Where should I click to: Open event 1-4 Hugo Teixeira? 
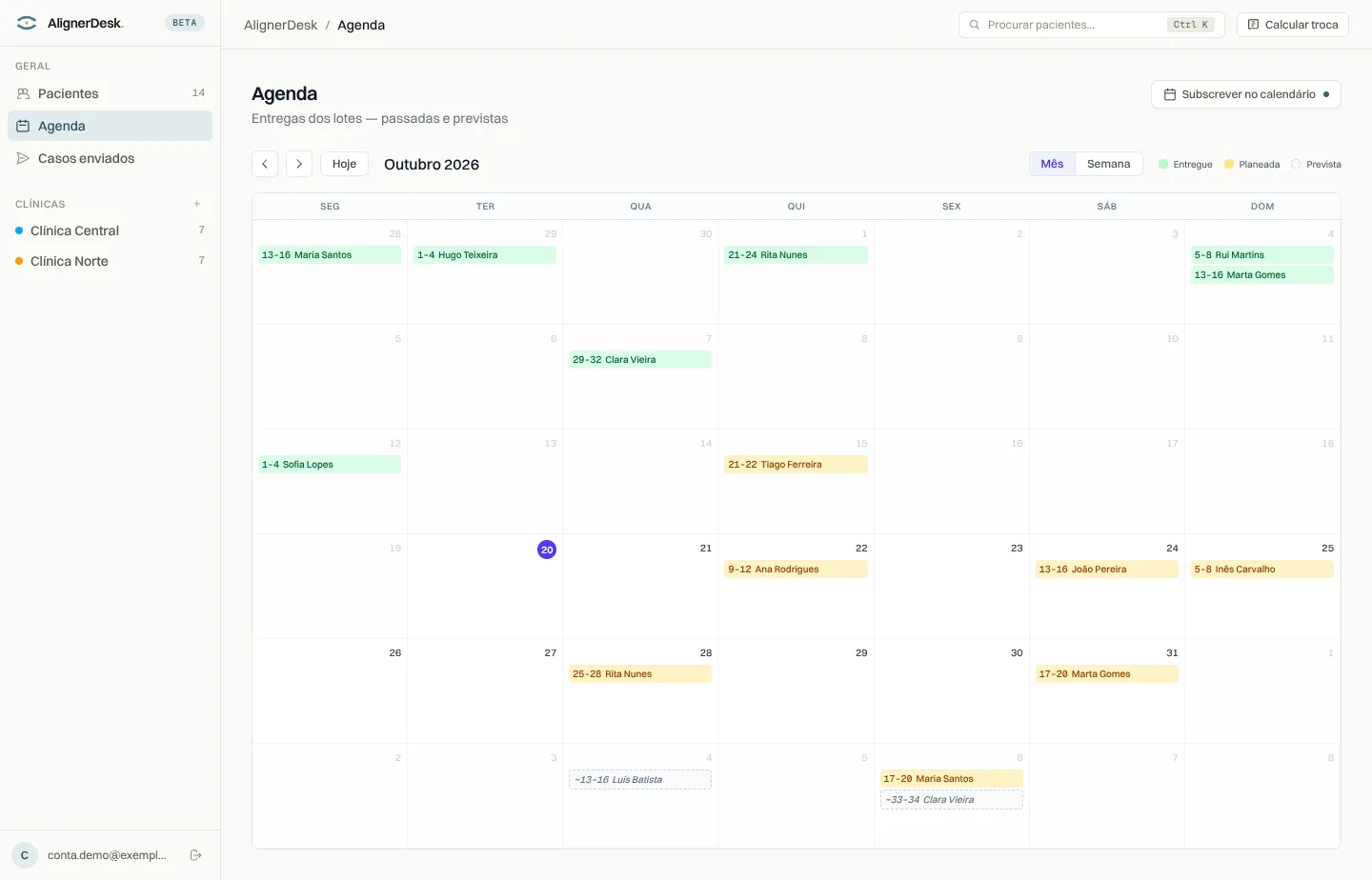(485, 255)
